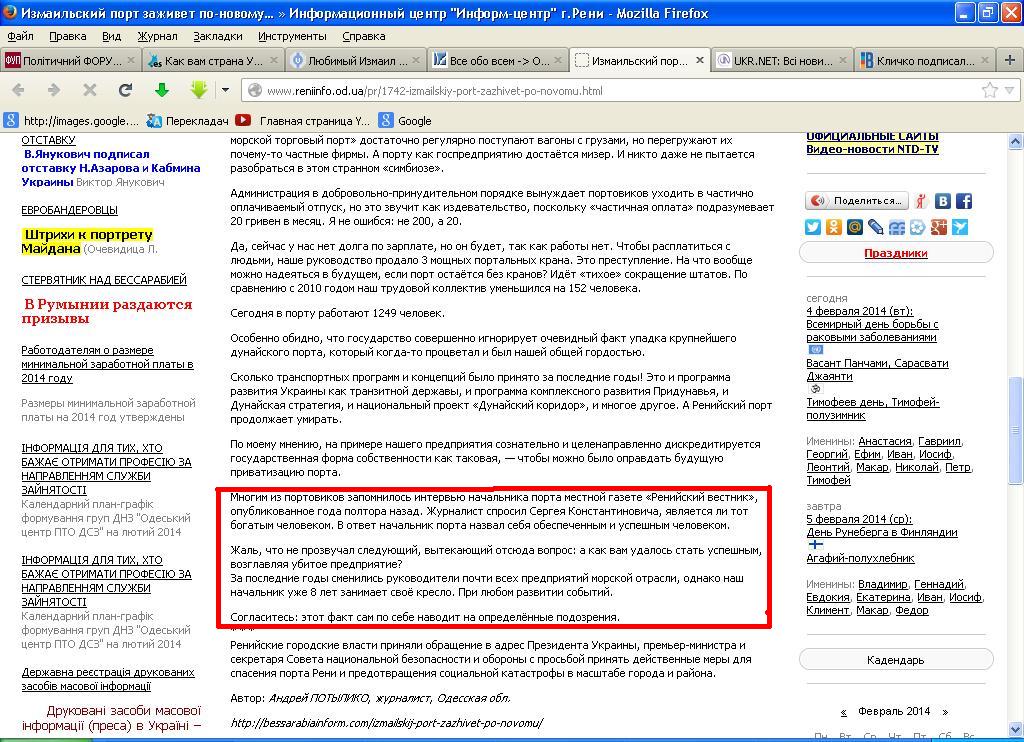Viewport: 1024px width, 742px height.
Task: Click page scrollbar down arrow
Action: click(x=1015, y=728)
